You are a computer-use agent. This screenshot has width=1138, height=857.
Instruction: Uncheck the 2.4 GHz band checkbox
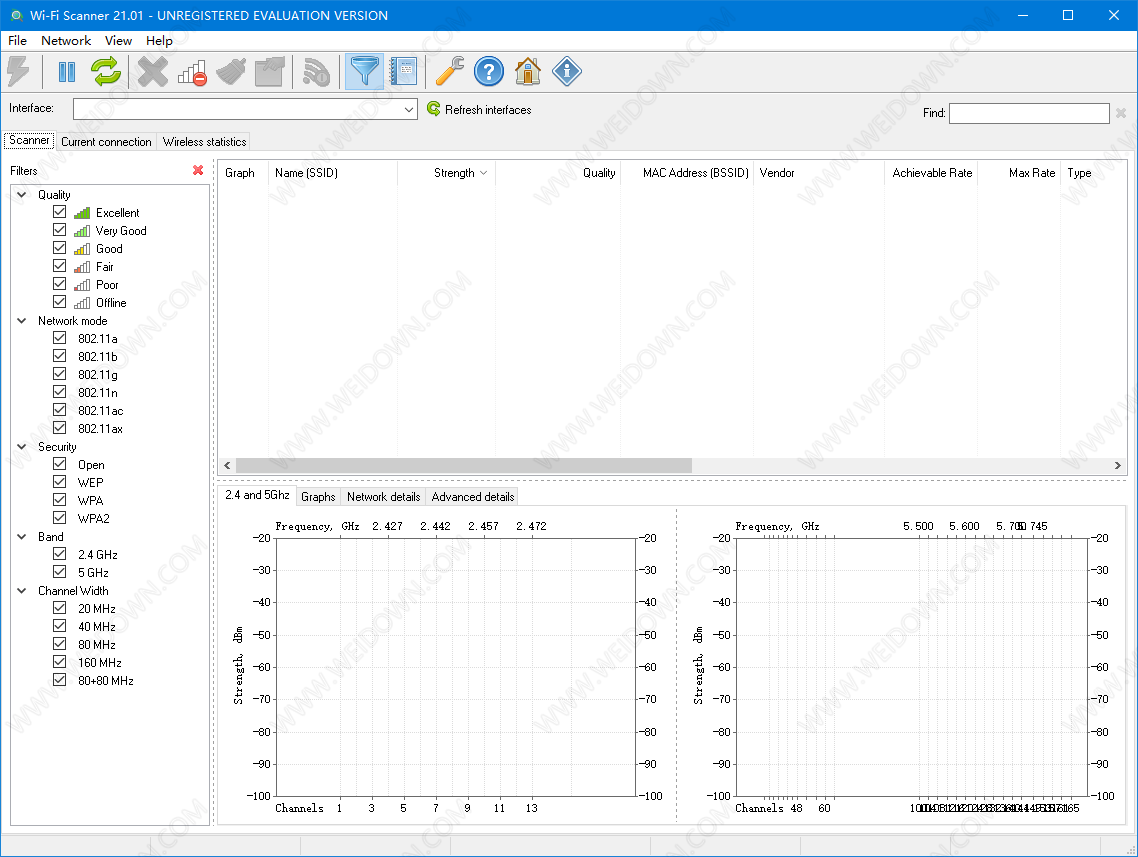[x=60, y=554]
